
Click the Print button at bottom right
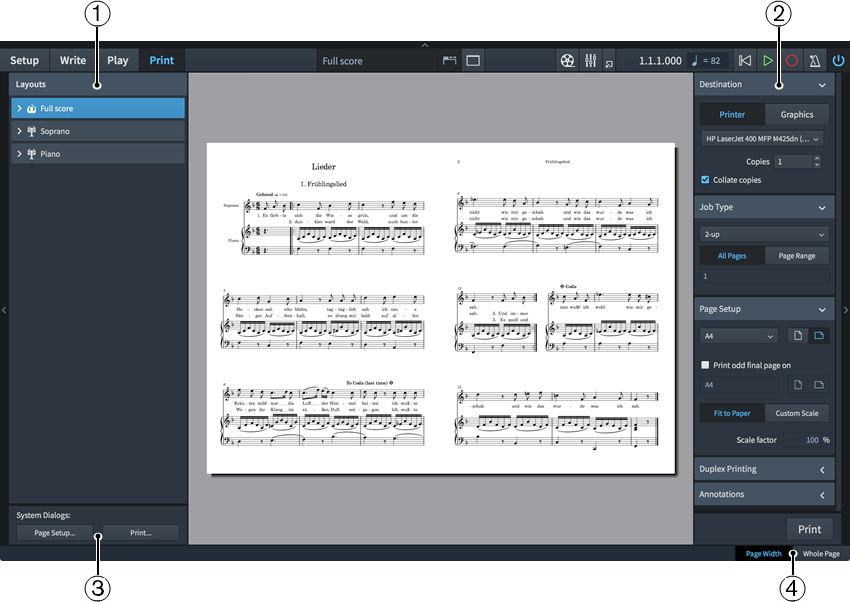tap(809, 529)
